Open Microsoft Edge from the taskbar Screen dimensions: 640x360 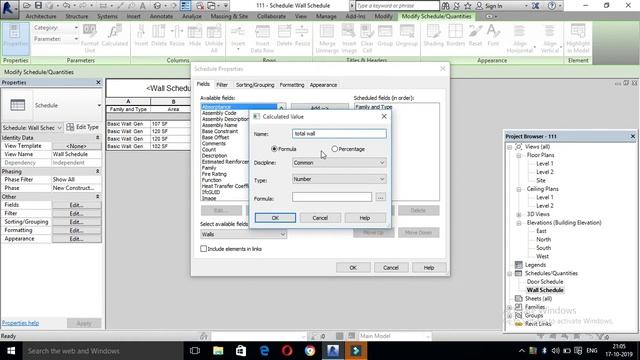pyautogui.click(x=264, y=351)
